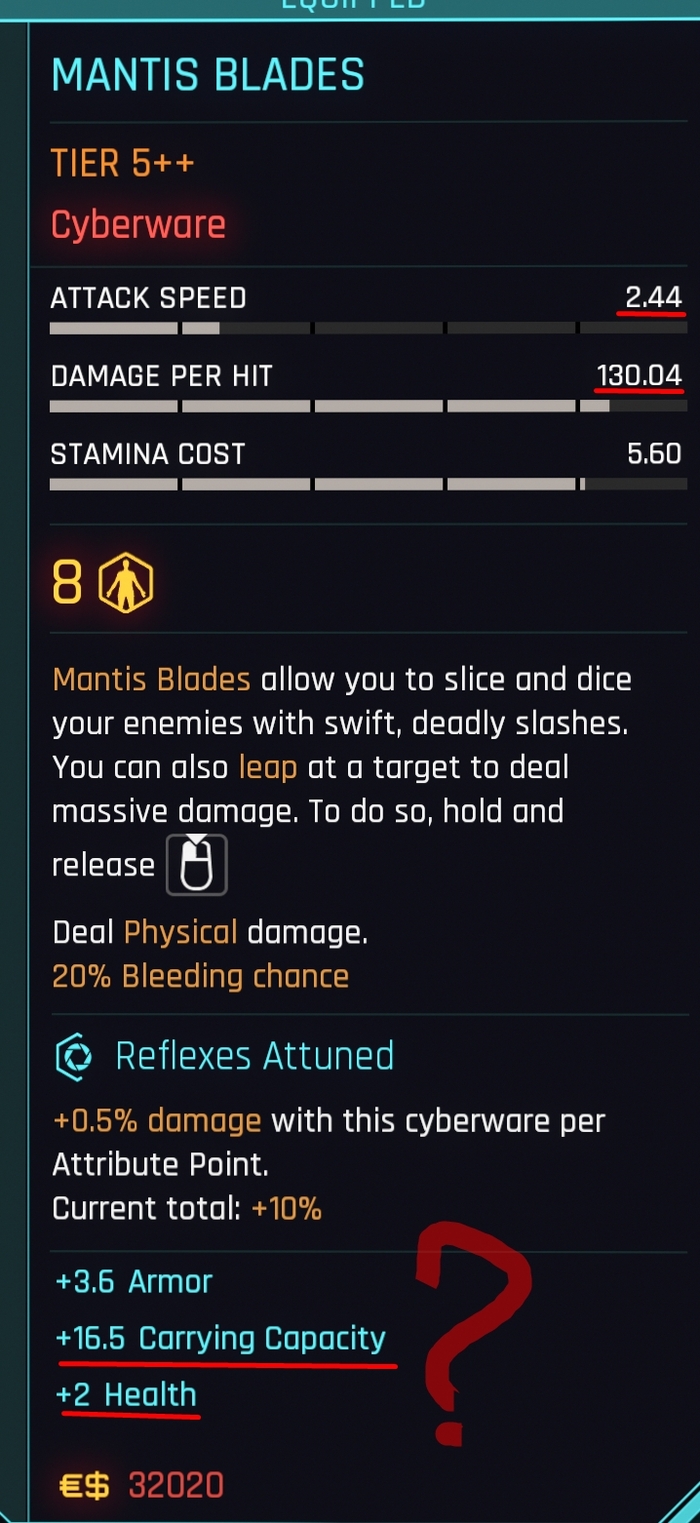Click the cyberware capacity body icon

[125, 584]
